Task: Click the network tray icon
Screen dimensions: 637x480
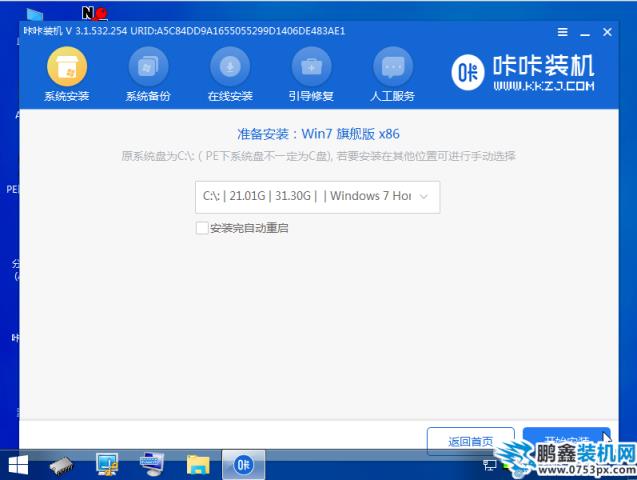Action: pos(489,465)
